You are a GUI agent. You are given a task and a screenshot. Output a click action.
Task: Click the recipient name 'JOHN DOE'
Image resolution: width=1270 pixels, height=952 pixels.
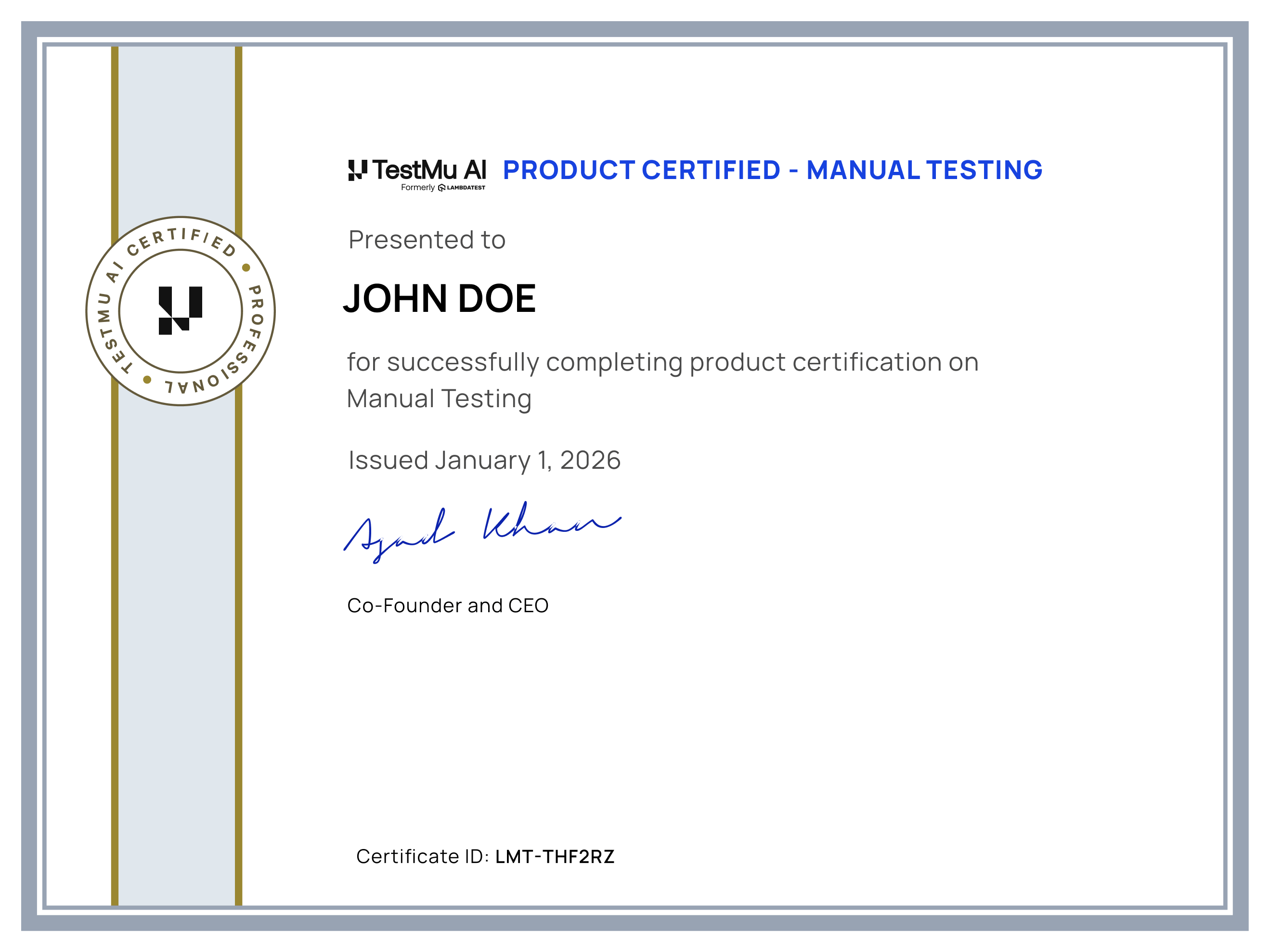coord(440,299)
